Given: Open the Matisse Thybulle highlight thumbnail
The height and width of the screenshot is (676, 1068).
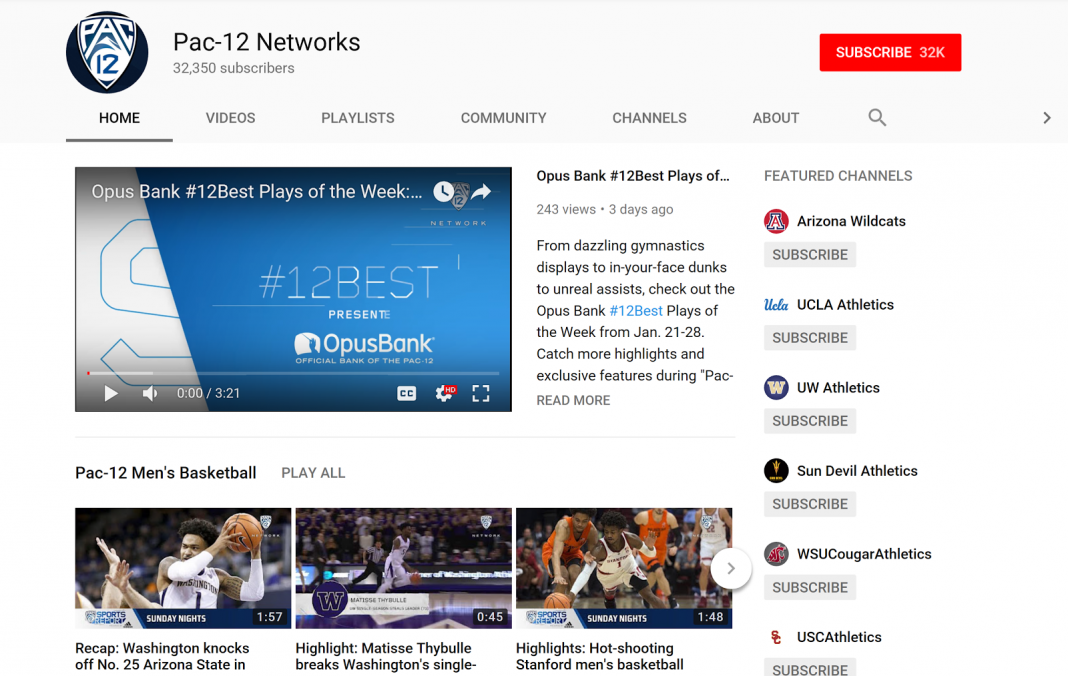Looking at the screenshot, I should coord(403,568).
